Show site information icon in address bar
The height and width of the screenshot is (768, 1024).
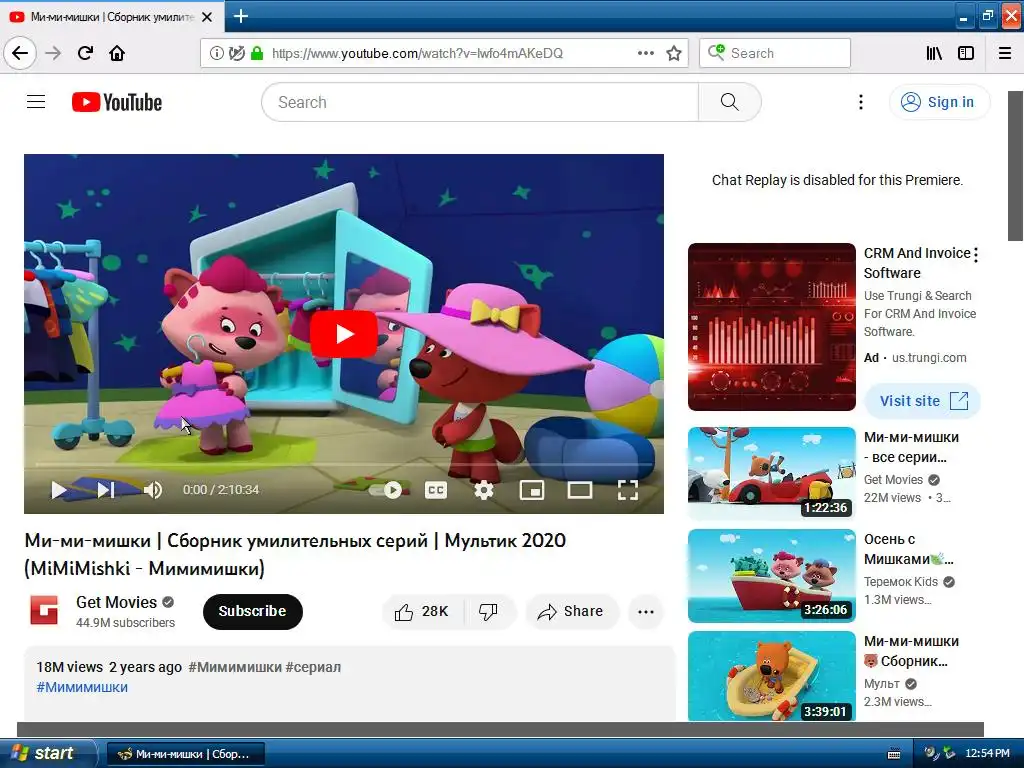click(x=216, y=53)
